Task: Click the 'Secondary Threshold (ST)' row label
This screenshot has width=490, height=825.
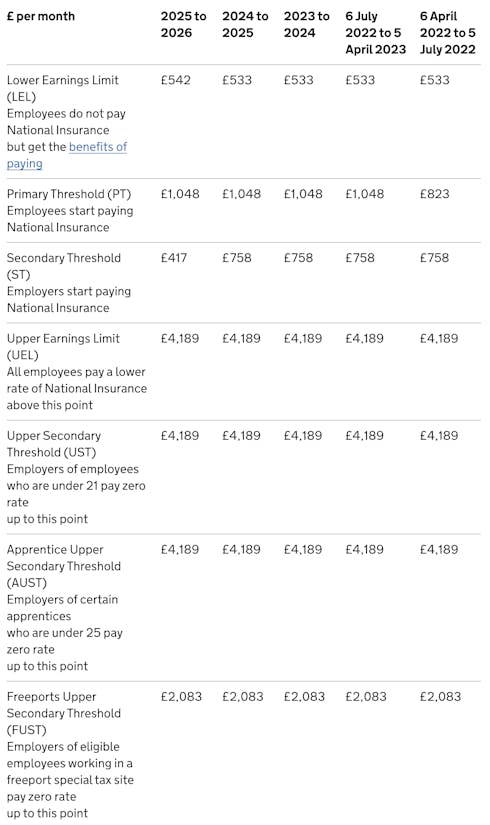Action: point(64,266)
